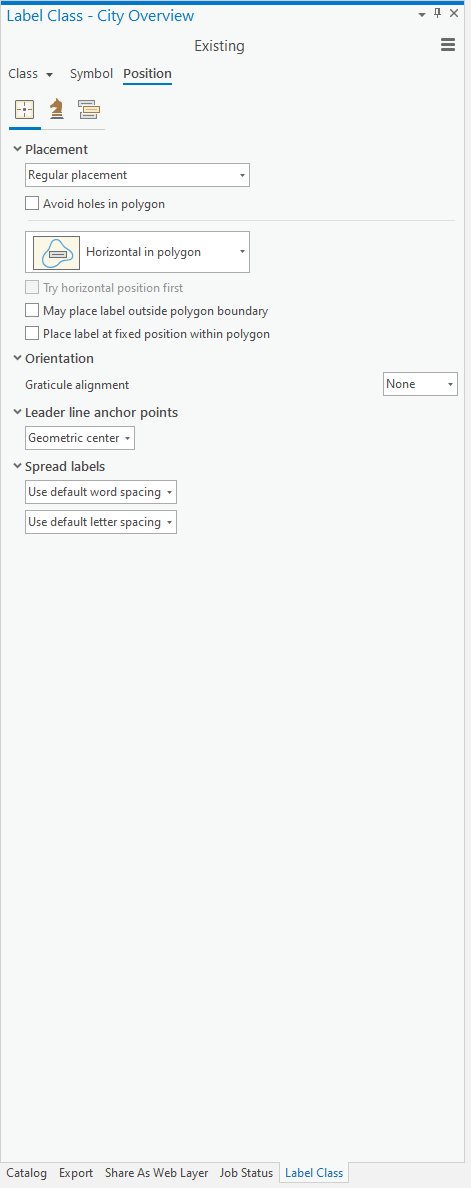This screenshot has height=1188, width=471.
Task: Open the Regular placement dropdown
Action: (137, 175)
